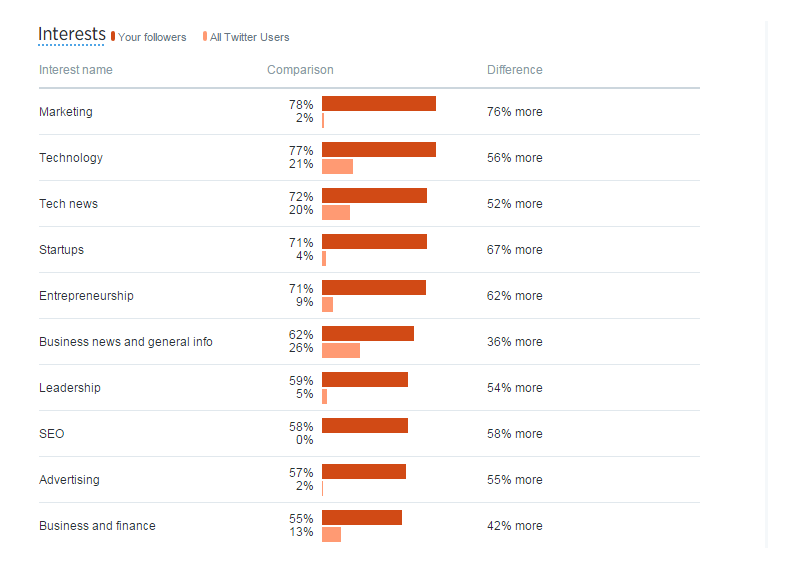Click the Technology 21% all-users bar
792x574 pixels.
[337, 166]
